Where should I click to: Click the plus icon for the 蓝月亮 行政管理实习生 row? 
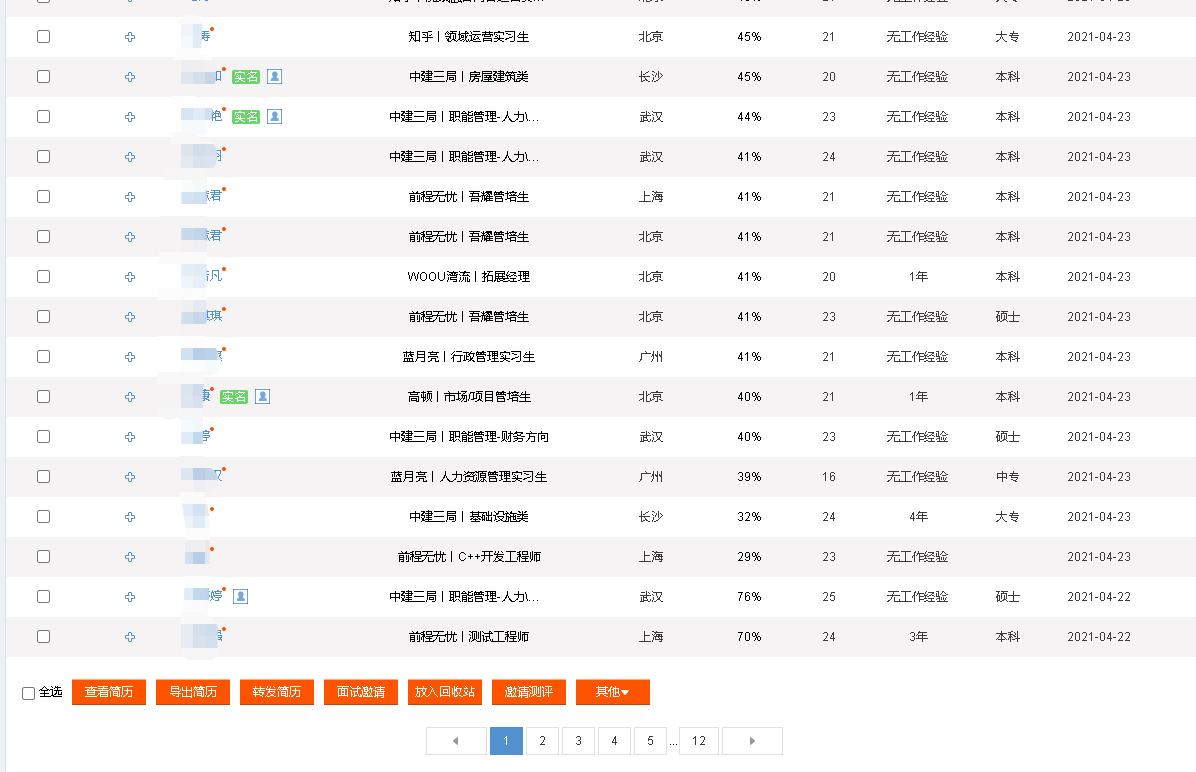pos(130,357)
